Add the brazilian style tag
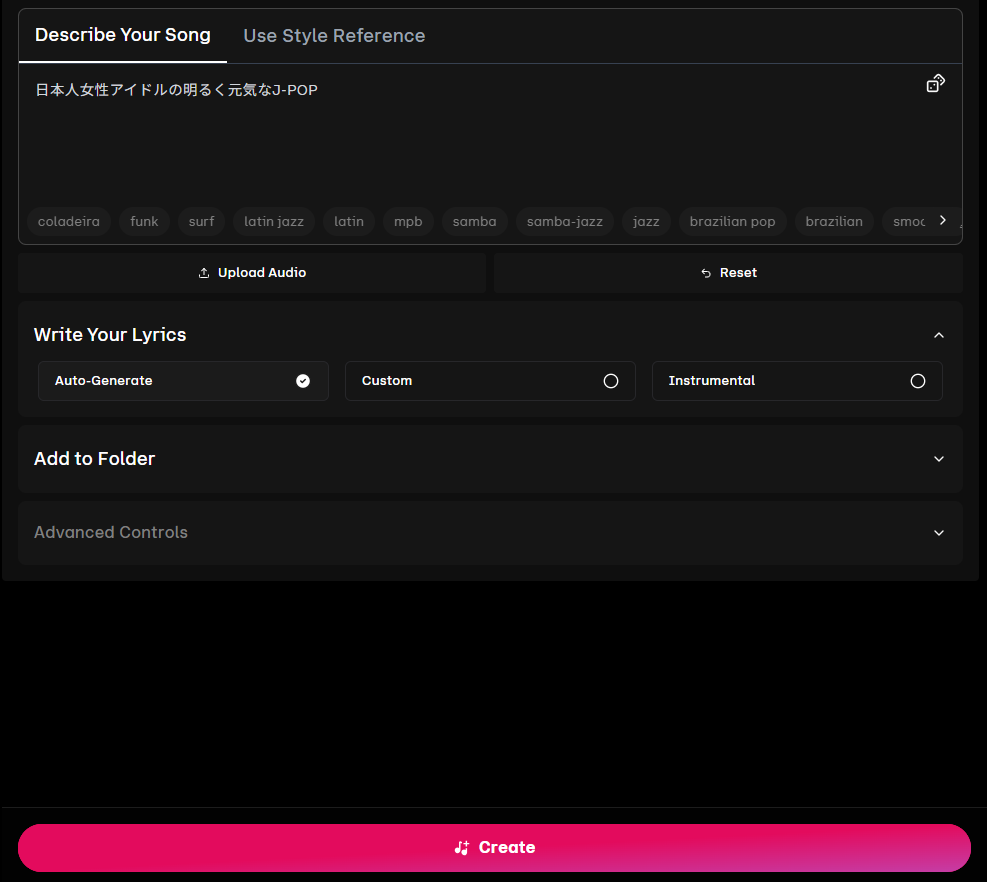This screenshot has height=882, width=987. click(834, 222)
